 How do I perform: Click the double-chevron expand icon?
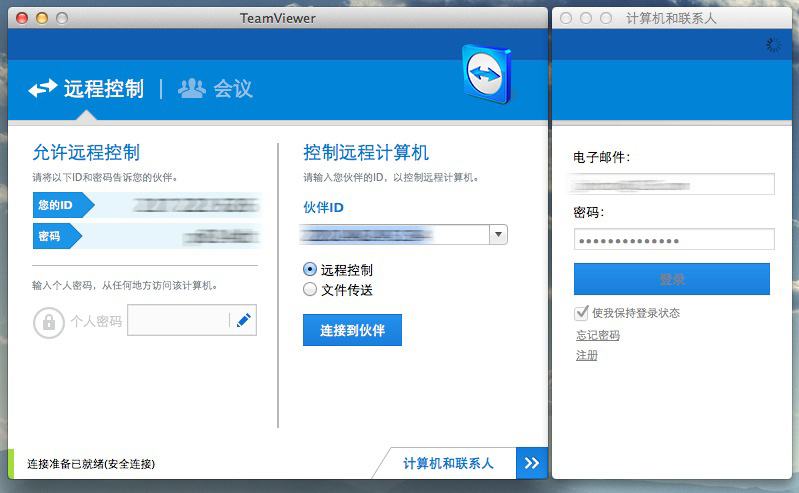coord(532,463)
